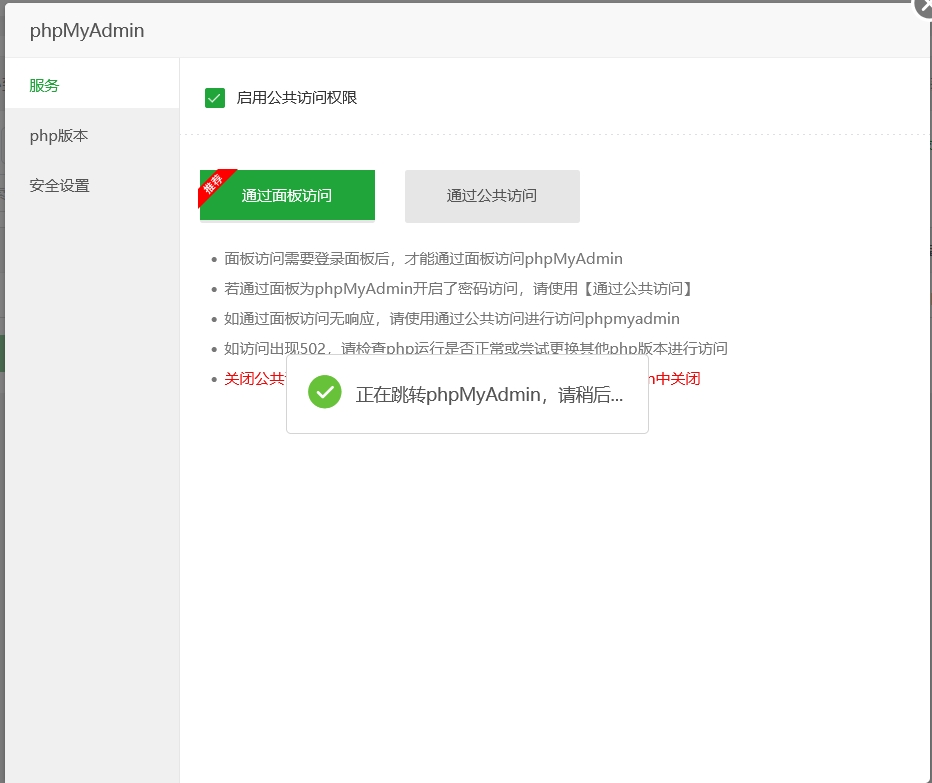Image resolution: width=932 pixels, height=783 pixels.
Task: Close the phpMyAdmin dialog
Action: tap(924, 7)
